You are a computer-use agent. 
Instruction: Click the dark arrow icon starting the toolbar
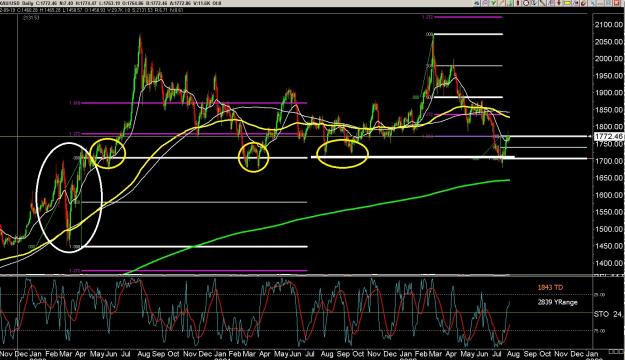click(477, 3)
